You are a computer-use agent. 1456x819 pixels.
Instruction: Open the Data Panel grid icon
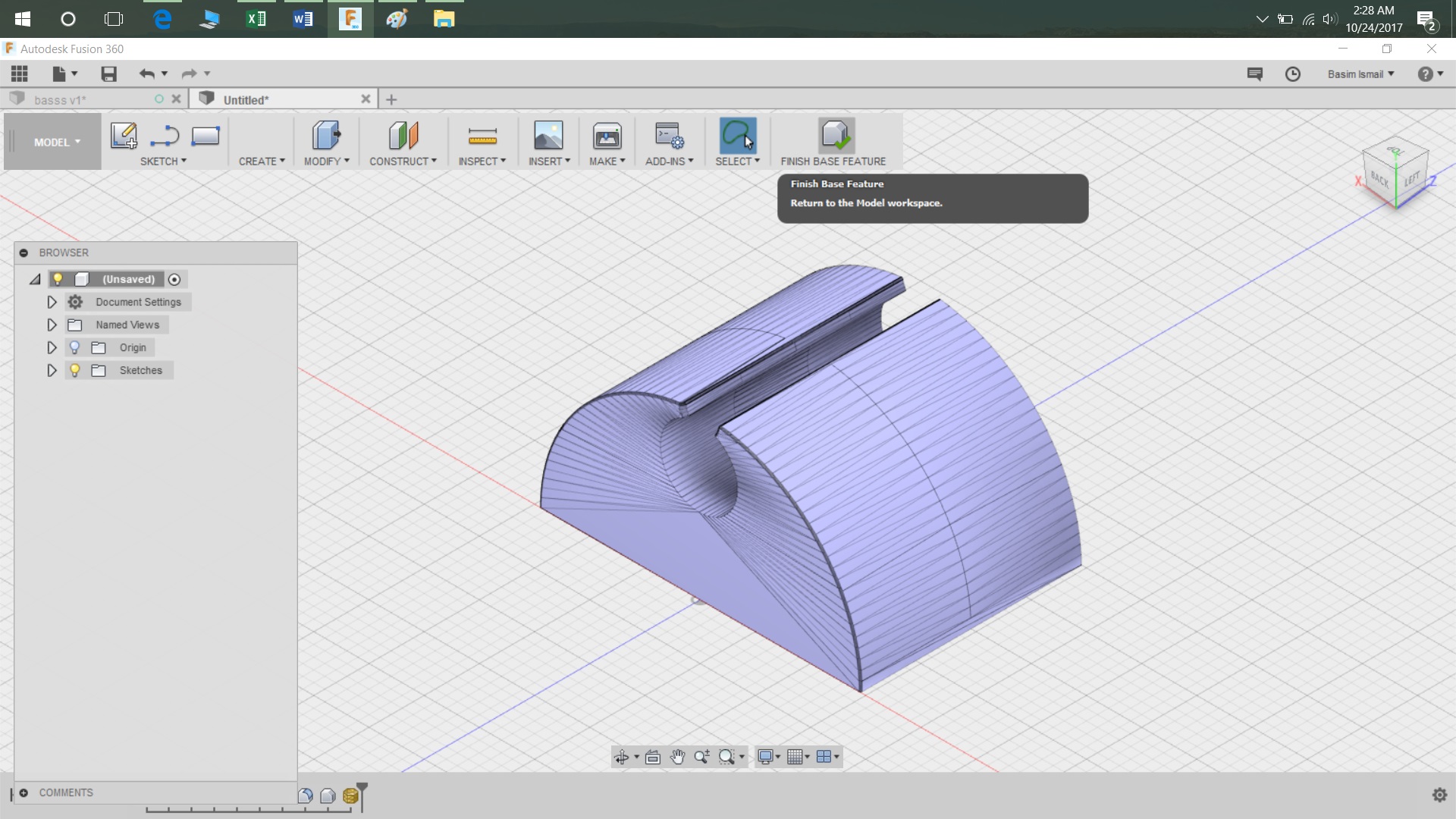click(20, 74)
